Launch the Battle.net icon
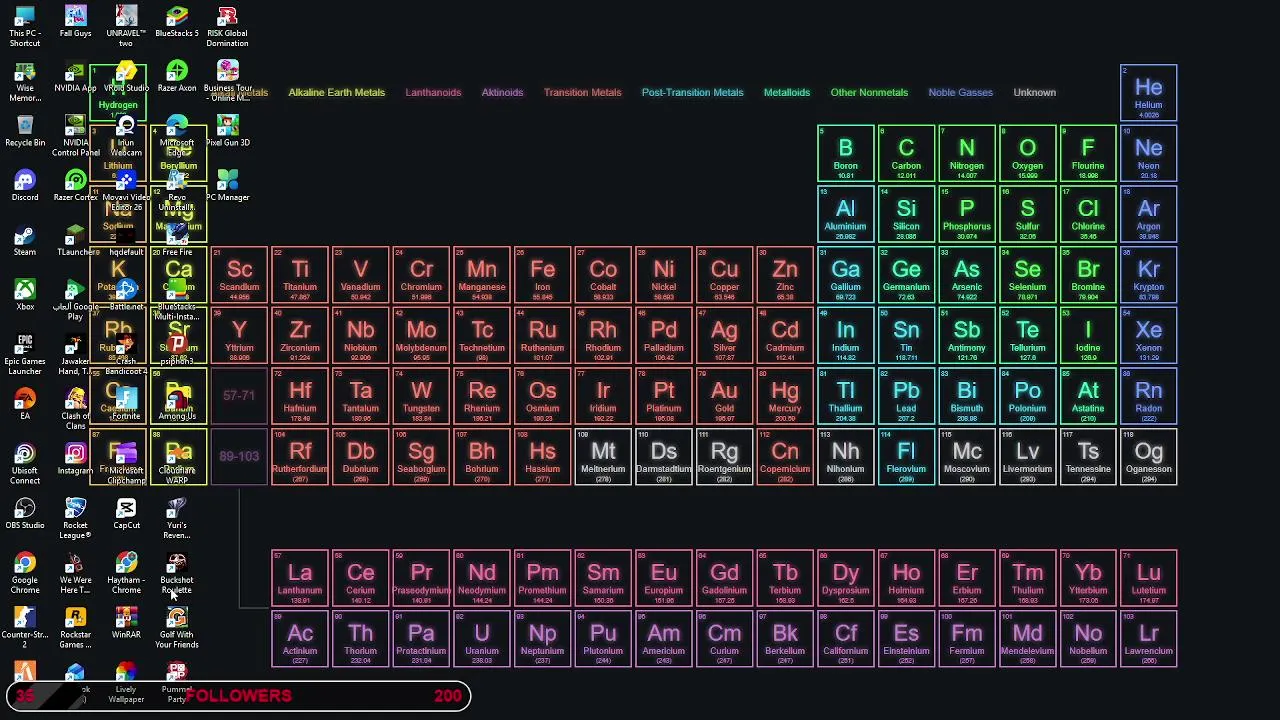1280x720 pixels. (x=126, y=295)
